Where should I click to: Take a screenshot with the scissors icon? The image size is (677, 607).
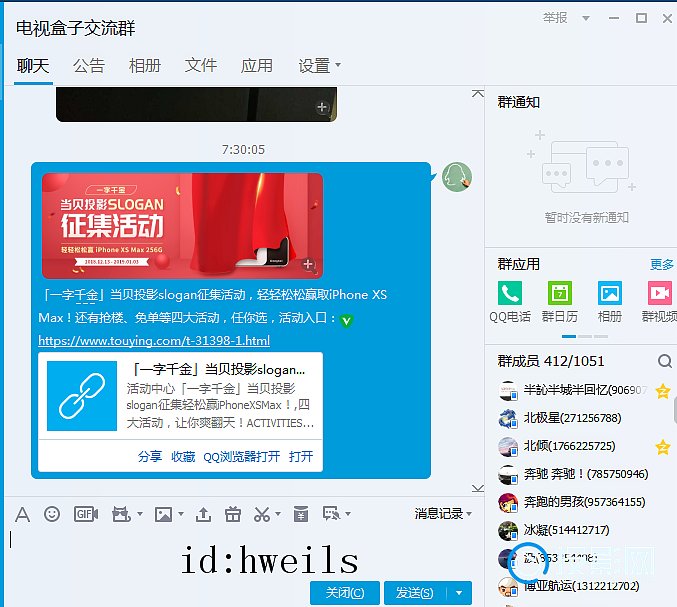click(x=262, y=514)
